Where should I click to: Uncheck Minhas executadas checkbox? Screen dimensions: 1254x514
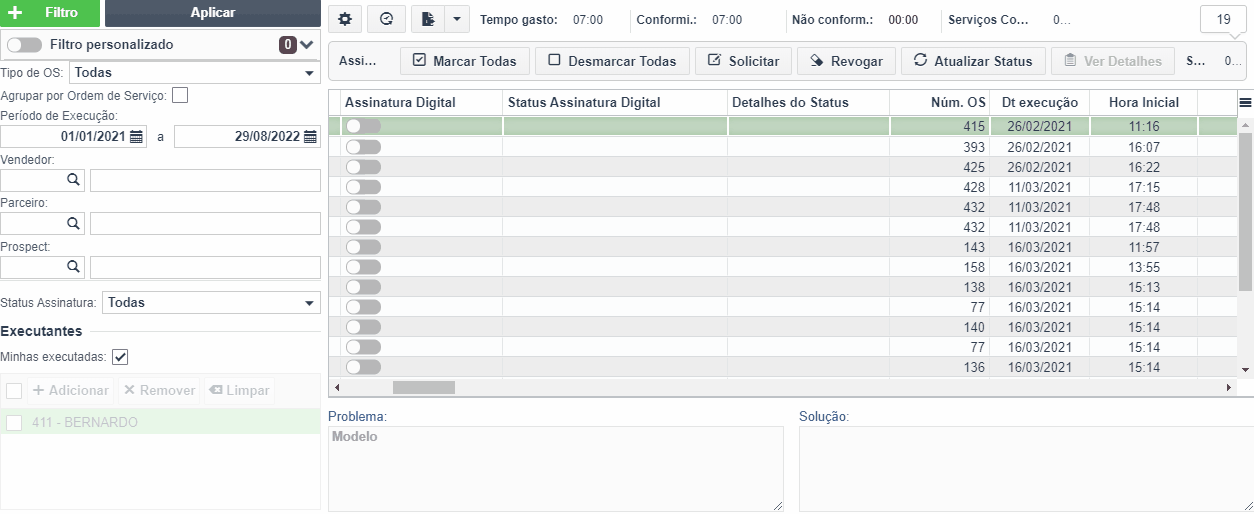tap(120, 356)
